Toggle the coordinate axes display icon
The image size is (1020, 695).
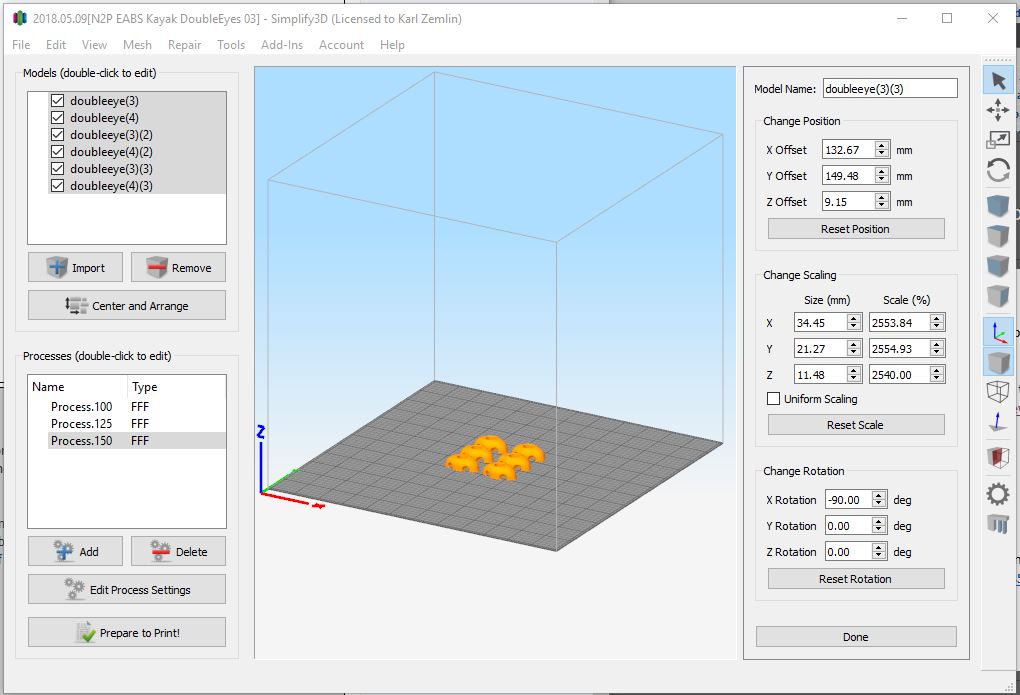pos(998,332)
